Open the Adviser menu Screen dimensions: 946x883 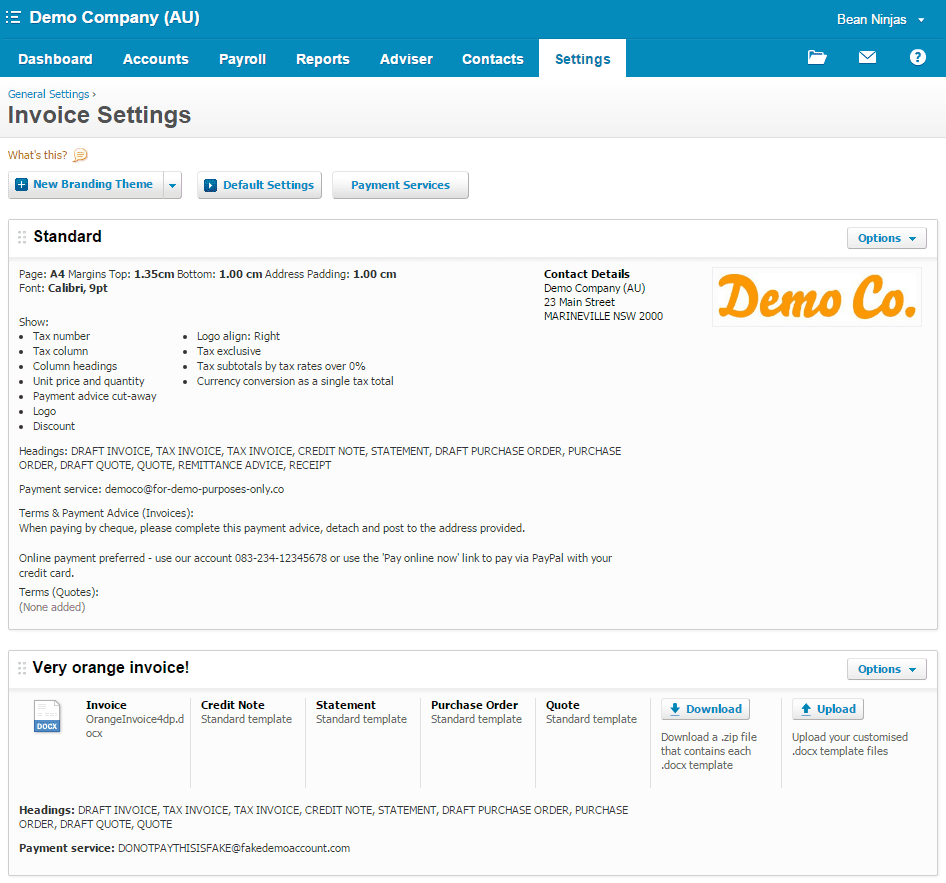406,59
